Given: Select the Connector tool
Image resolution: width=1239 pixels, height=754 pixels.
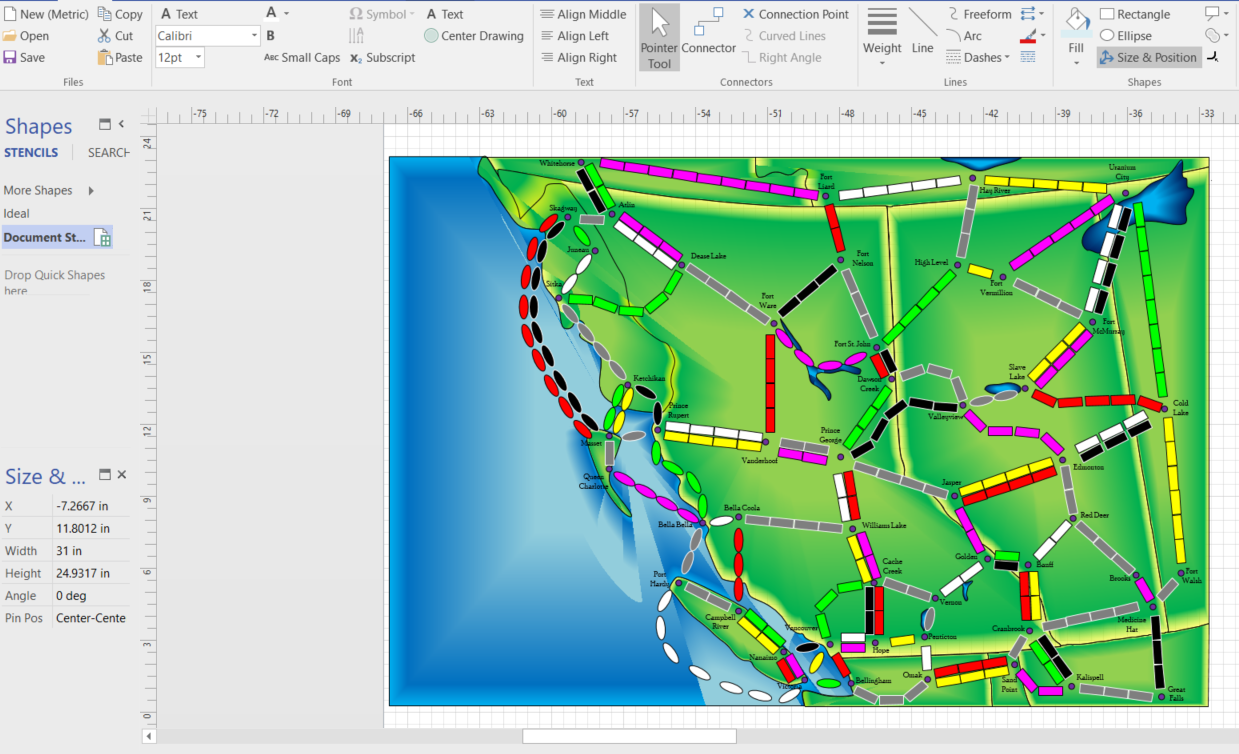Looking at the screenshot, I should click(708, 37).
